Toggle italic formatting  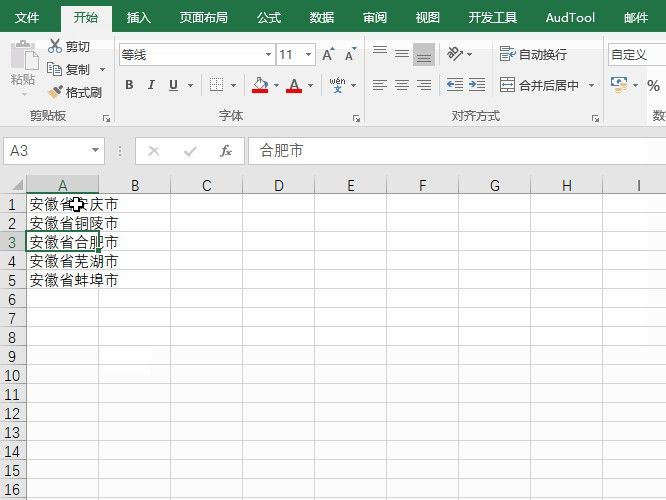(151, 85)
